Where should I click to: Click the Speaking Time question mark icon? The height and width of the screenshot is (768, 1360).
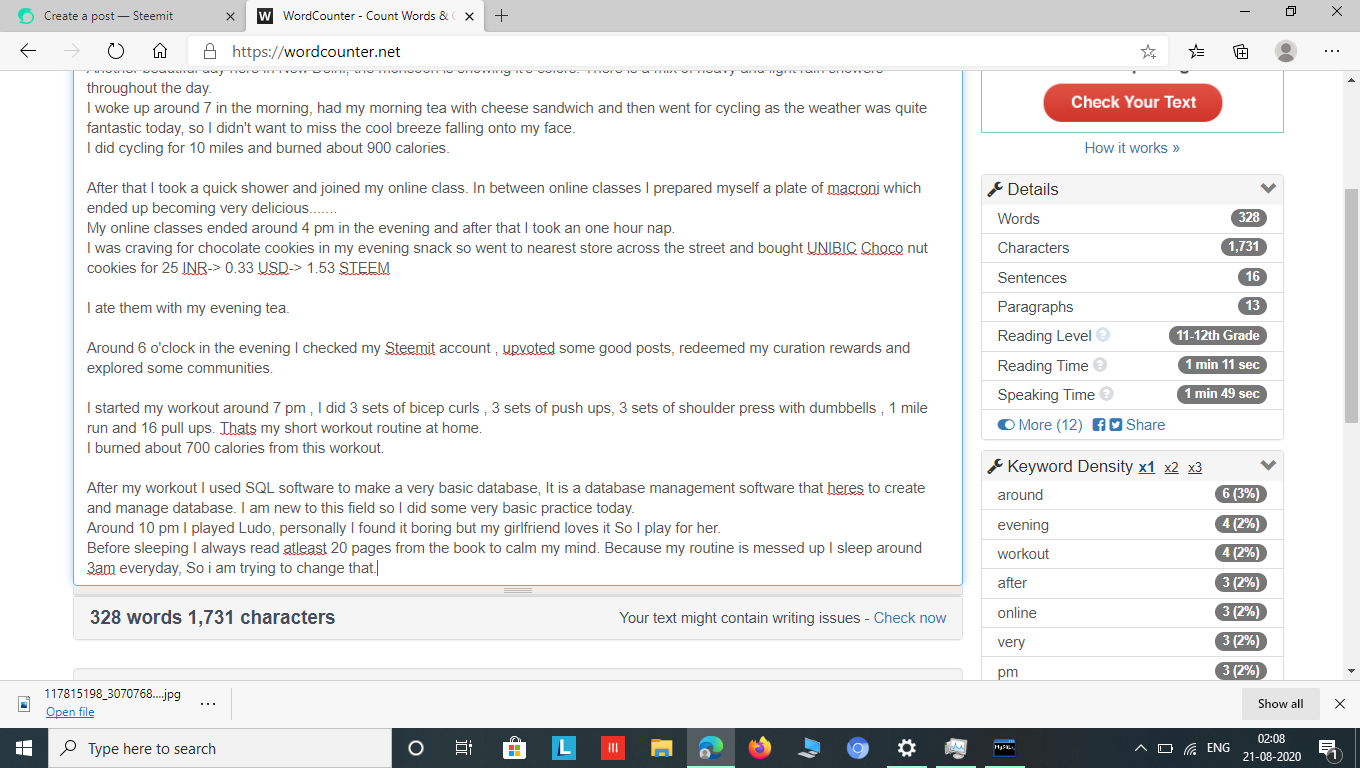click(x=1107, y=394)
